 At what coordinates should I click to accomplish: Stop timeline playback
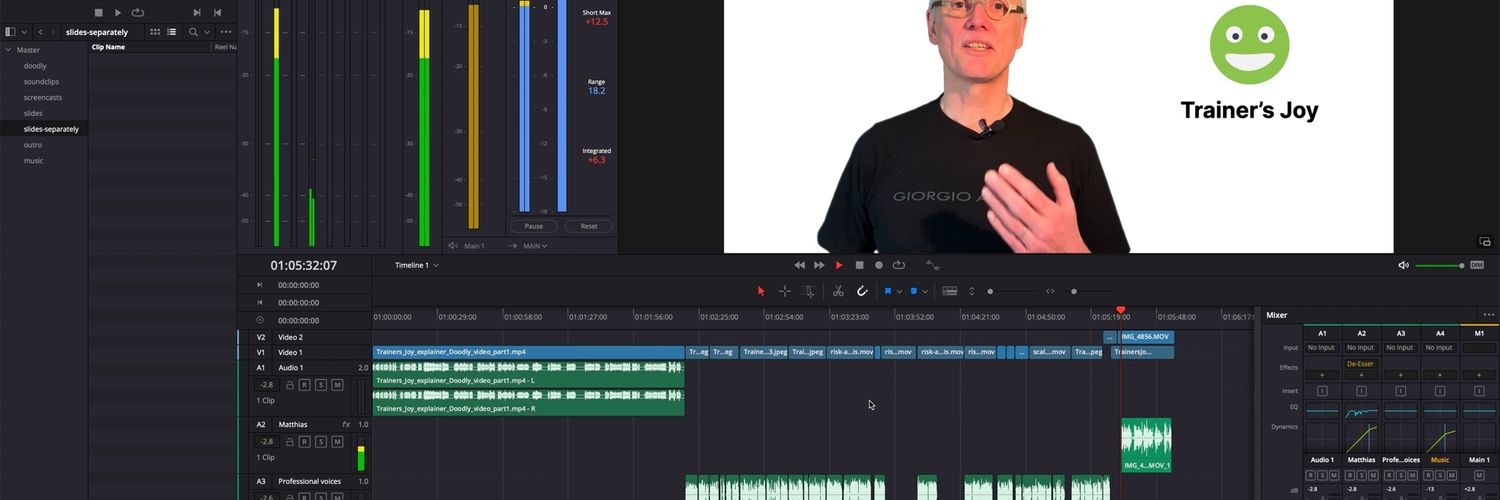point(859,265)
